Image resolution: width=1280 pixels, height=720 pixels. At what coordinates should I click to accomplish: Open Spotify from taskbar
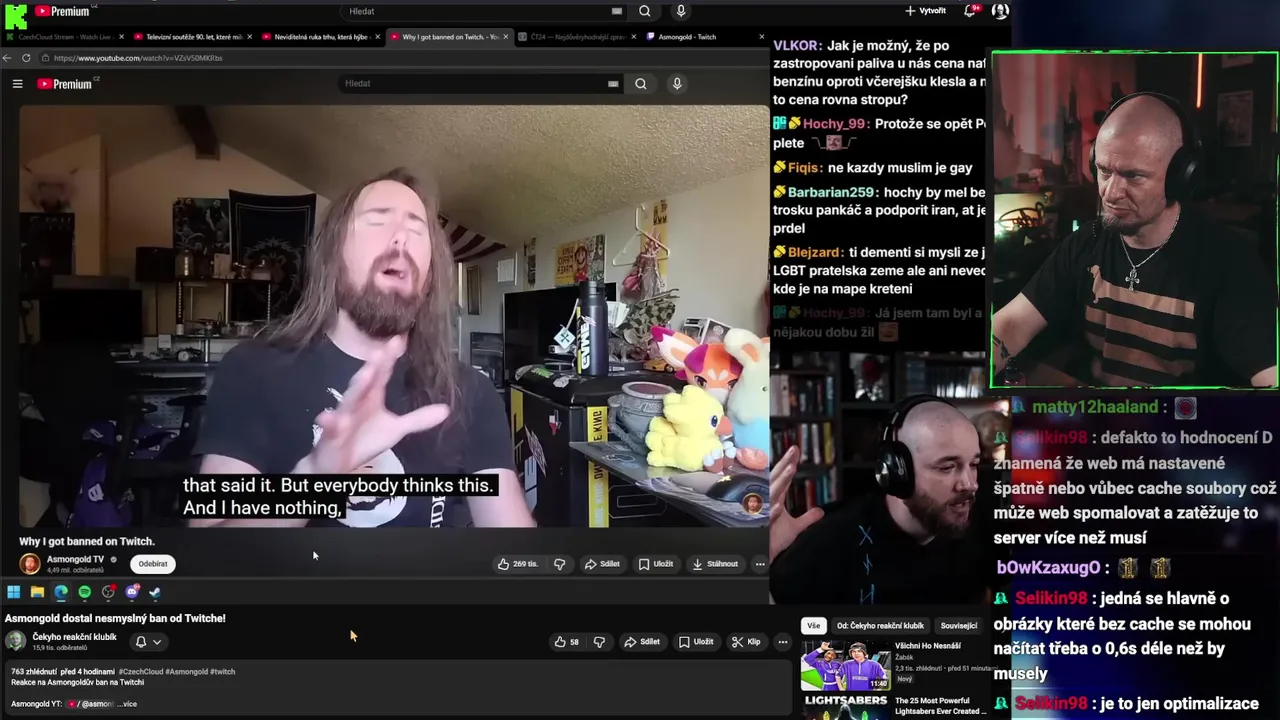tap(84, 592)
